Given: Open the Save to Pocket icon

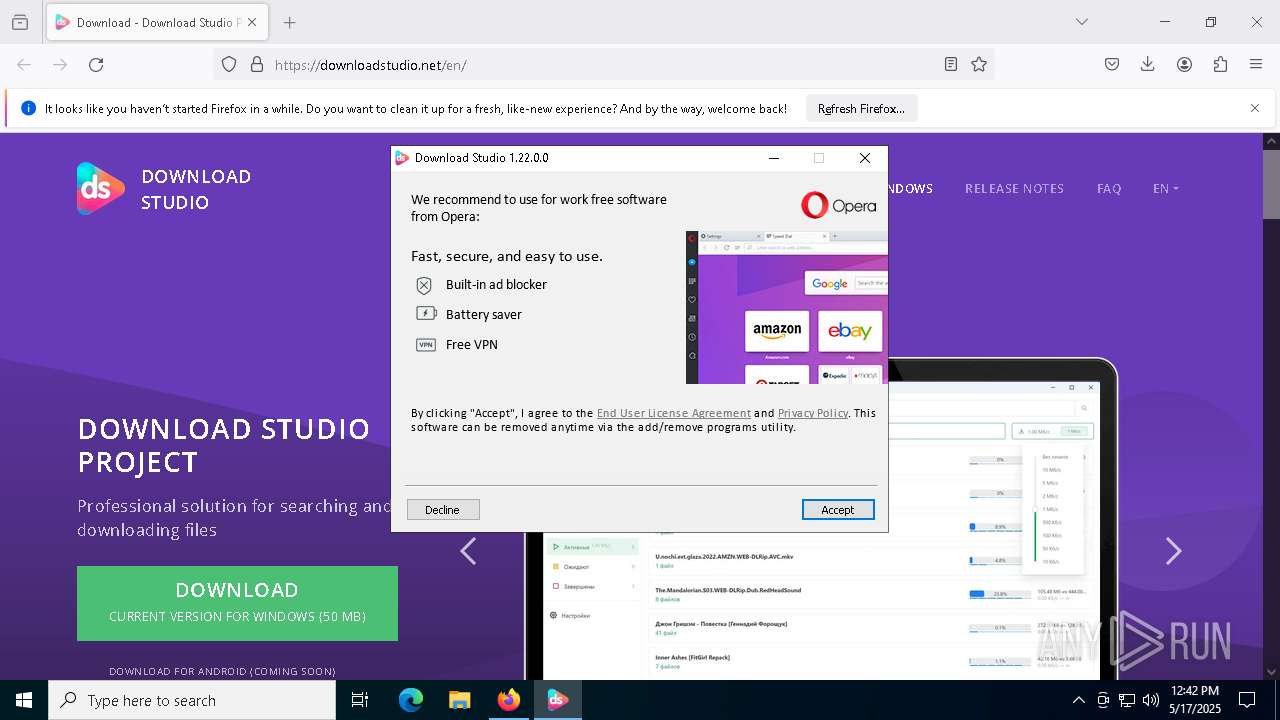Looking at the screenshot, I should click(1112, 64).
